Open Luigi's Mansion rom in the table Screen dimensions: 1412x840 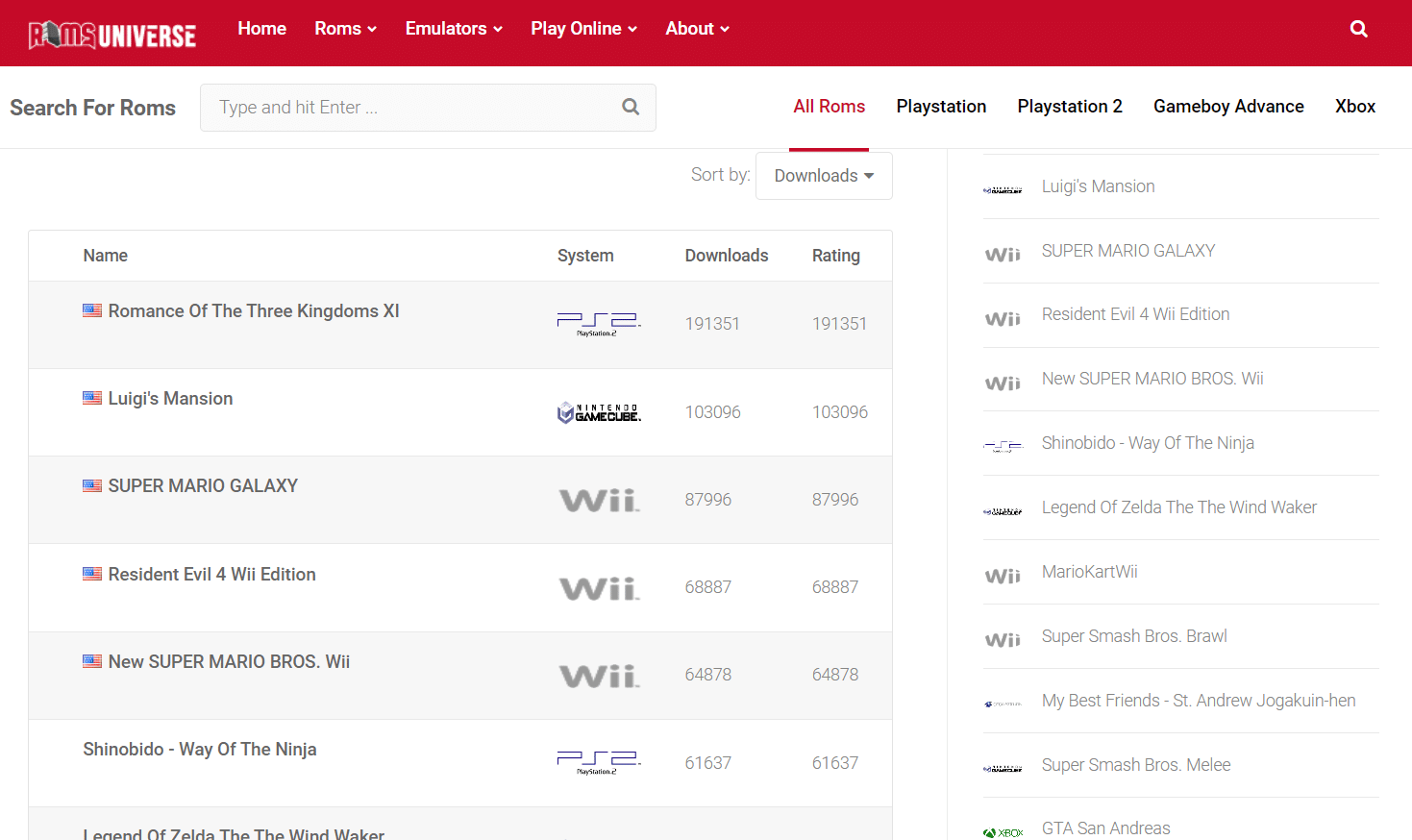tap(170, 399)
